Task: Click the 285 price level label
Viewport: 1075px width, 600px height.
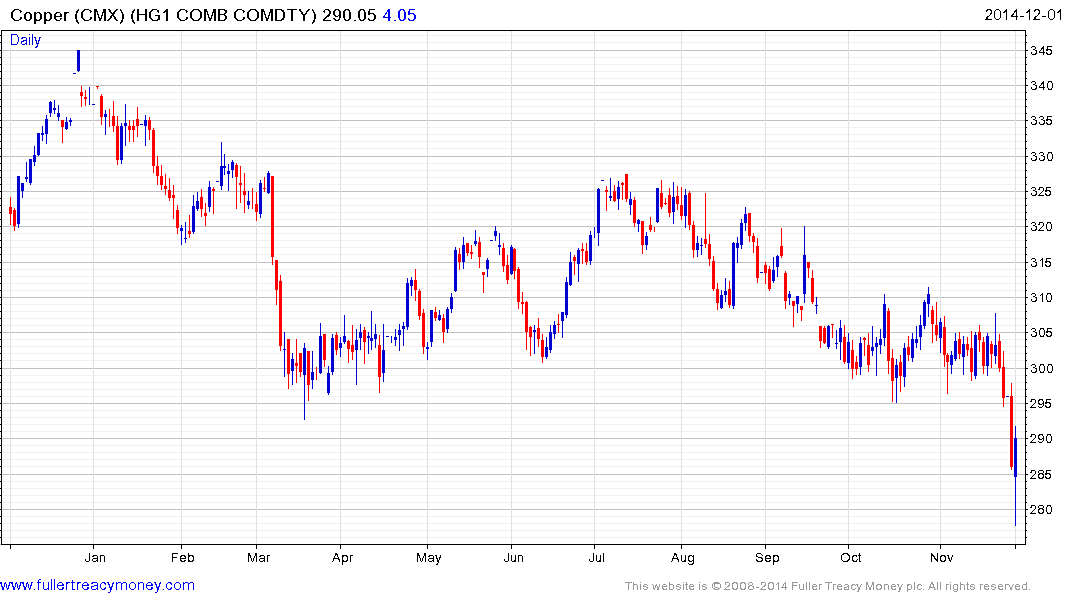Action: (1041, 475)
